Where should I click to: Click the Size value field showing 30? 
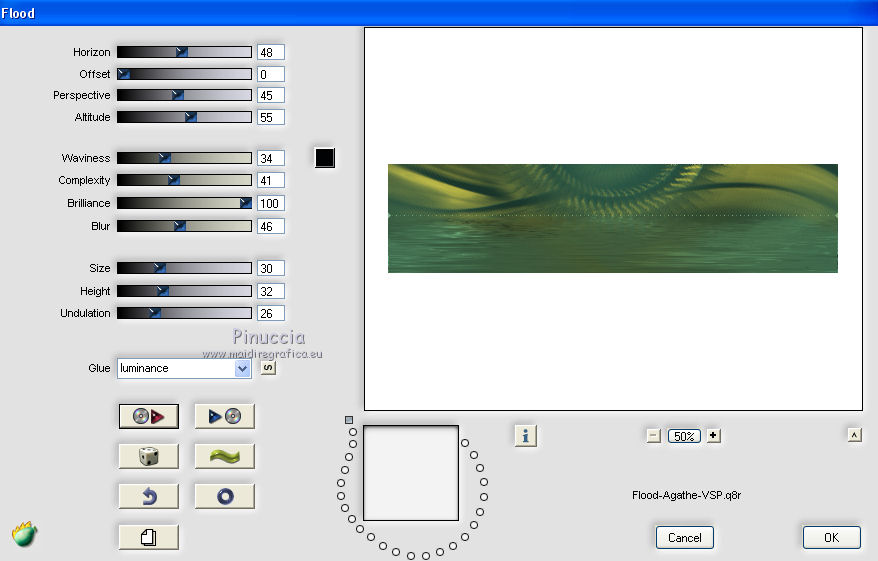click(x=270, y=268)
